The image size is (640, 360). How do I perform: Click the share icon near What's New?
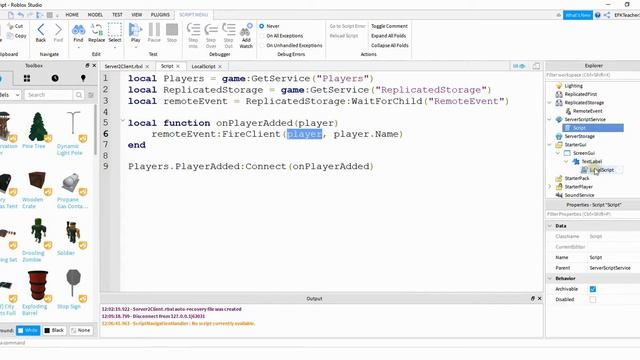pos(607,15)
